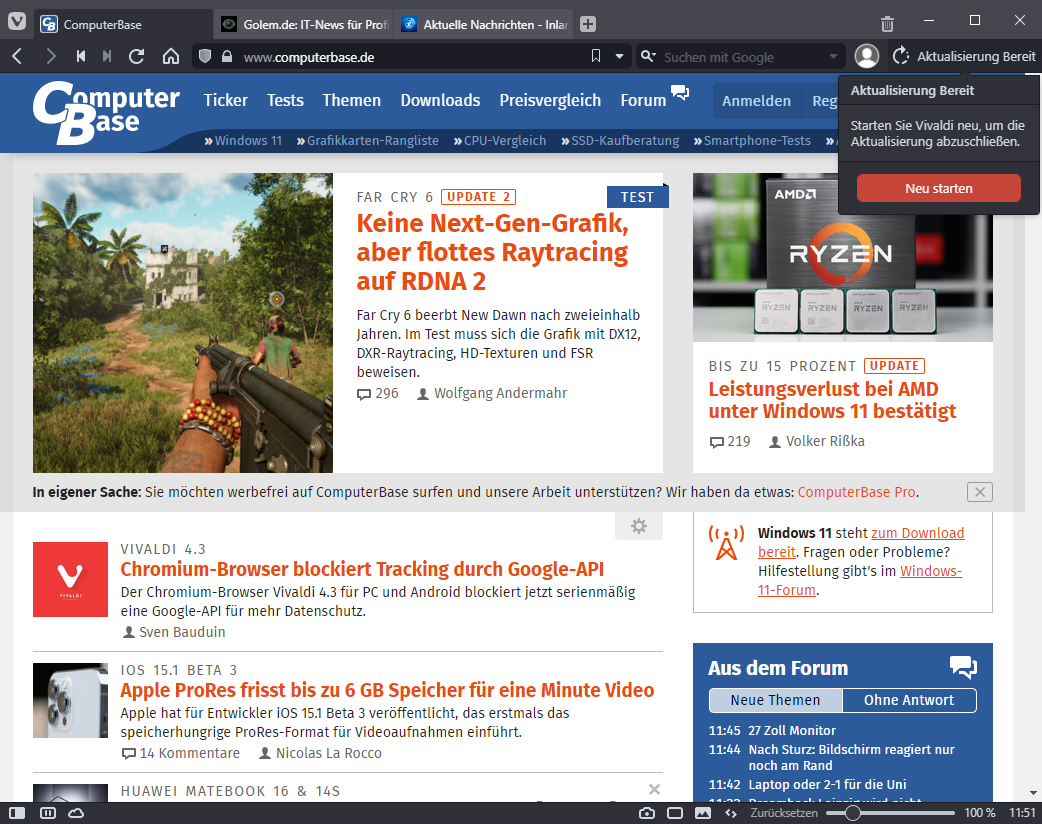Toggle images display status bar icon
This screenshot has height=824, width=1042.
[702, 813]
